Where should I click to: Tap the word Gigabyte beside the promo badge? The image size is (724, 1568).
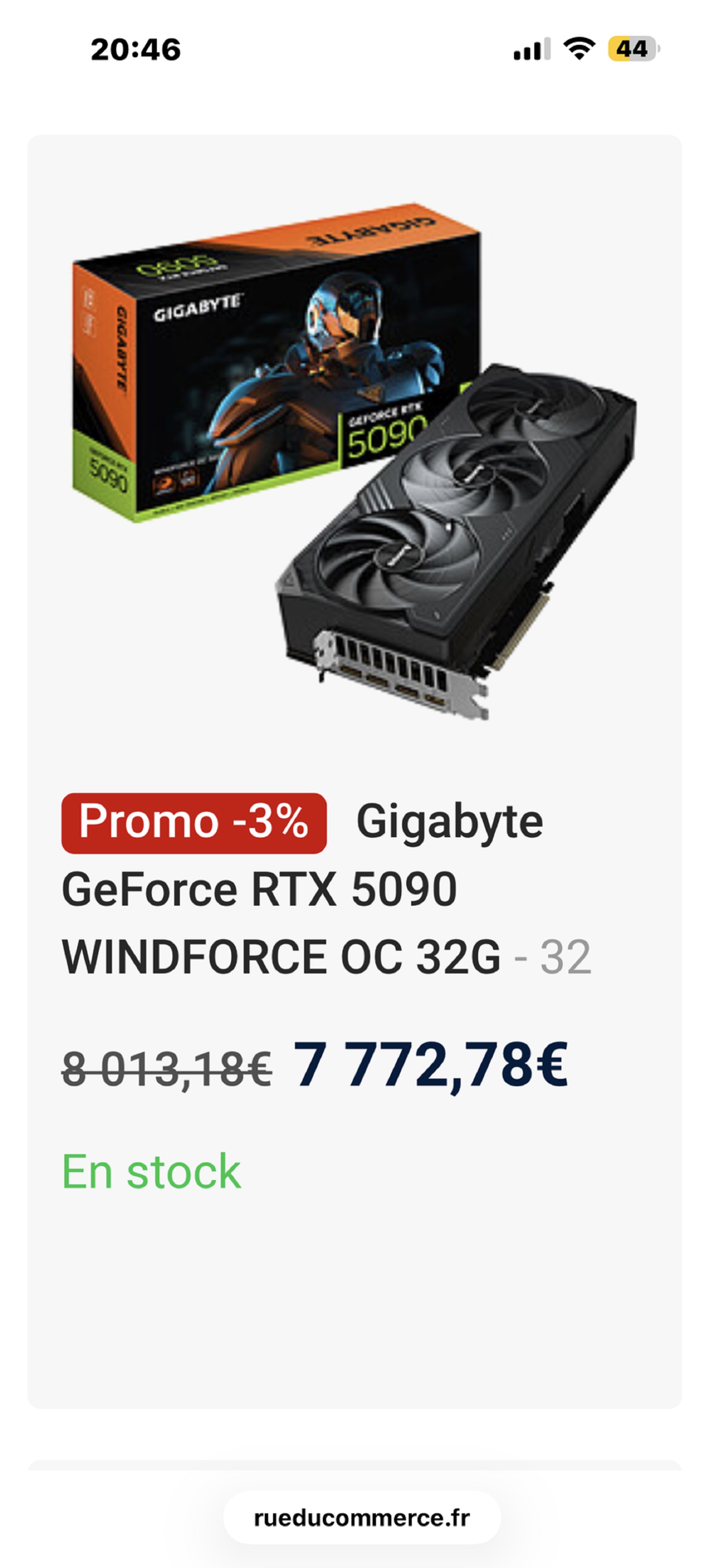pyautogui.click(x=449, y=823)
